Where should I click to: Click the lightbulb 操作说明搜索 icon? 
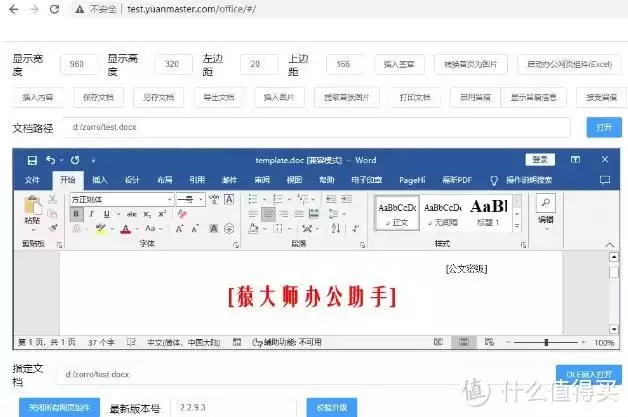[493, 180]
